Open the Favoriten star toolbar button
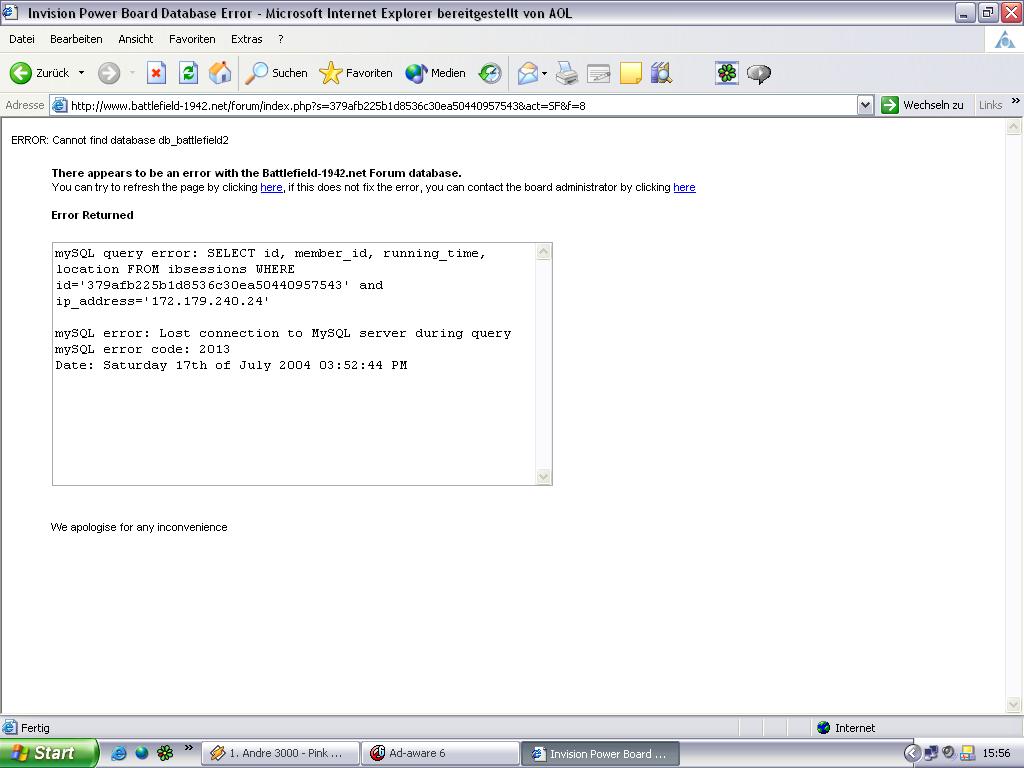 pos(357,73)
